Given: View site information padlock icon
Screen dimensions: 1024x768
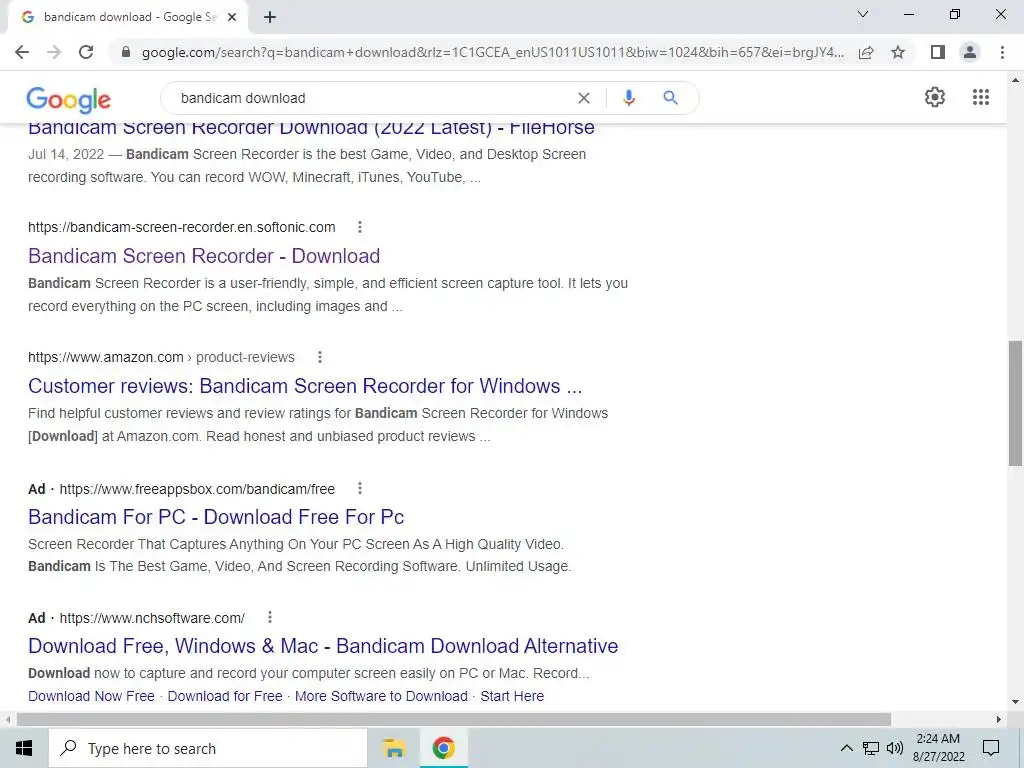Looking at the screenshot, I should click(126, 52).
